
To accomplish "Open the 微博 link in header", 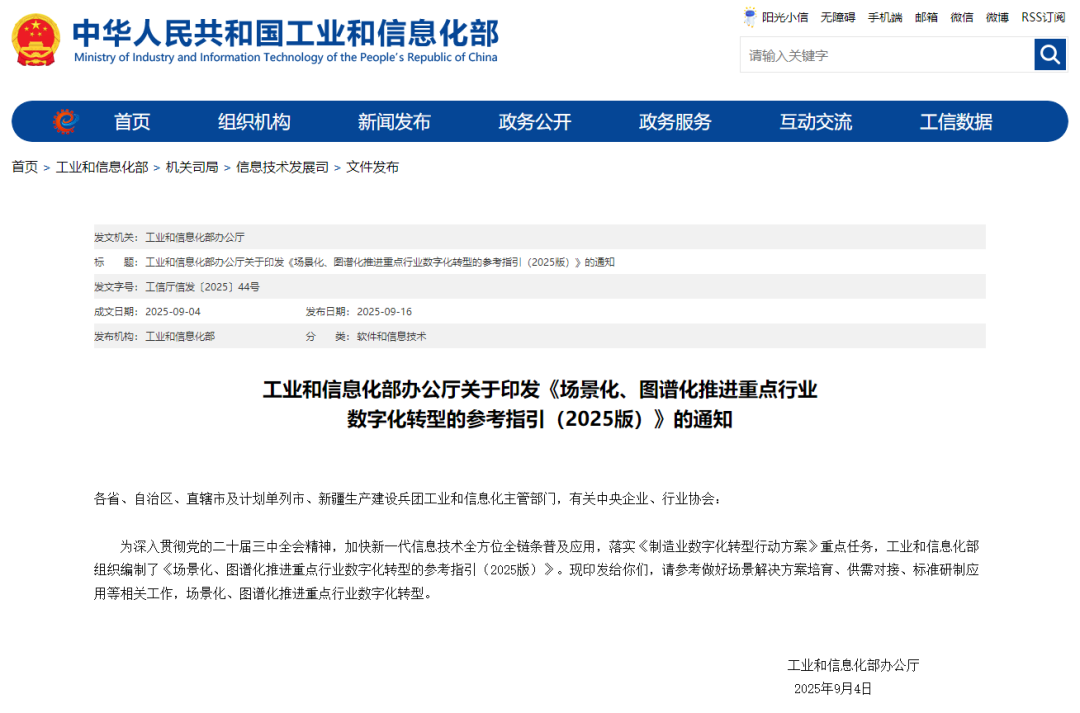I will [x=997, y=17].
